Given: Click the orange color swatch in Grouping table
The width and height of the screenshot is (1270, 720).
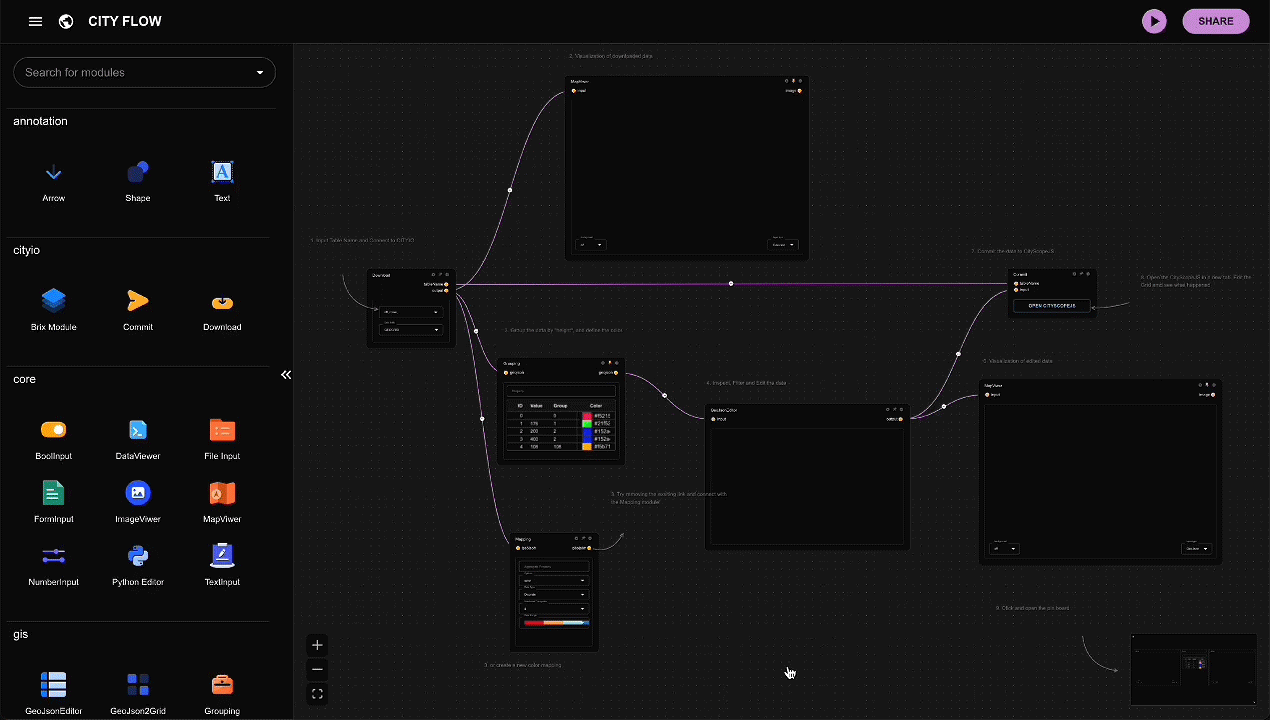Looking at the screenshot, I should click(587, 447).
